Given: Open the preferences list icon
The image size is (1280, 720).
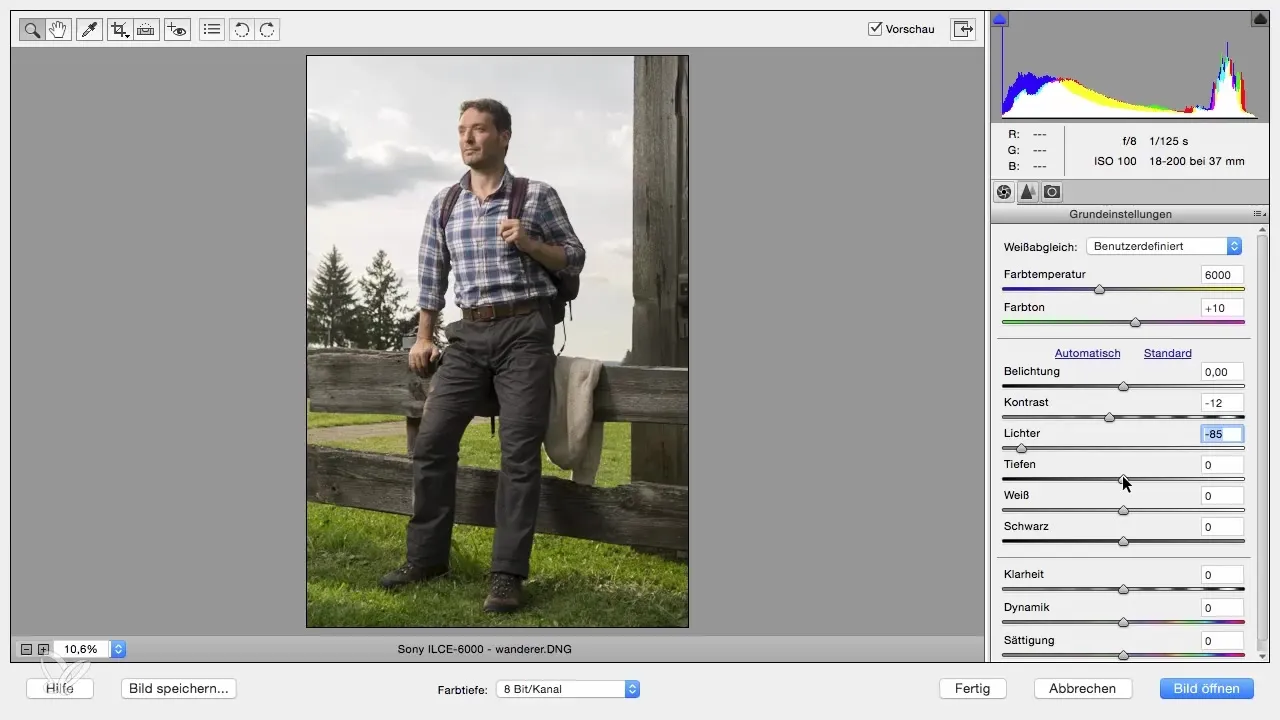Looking at the screenshot, I should [211, 30].
